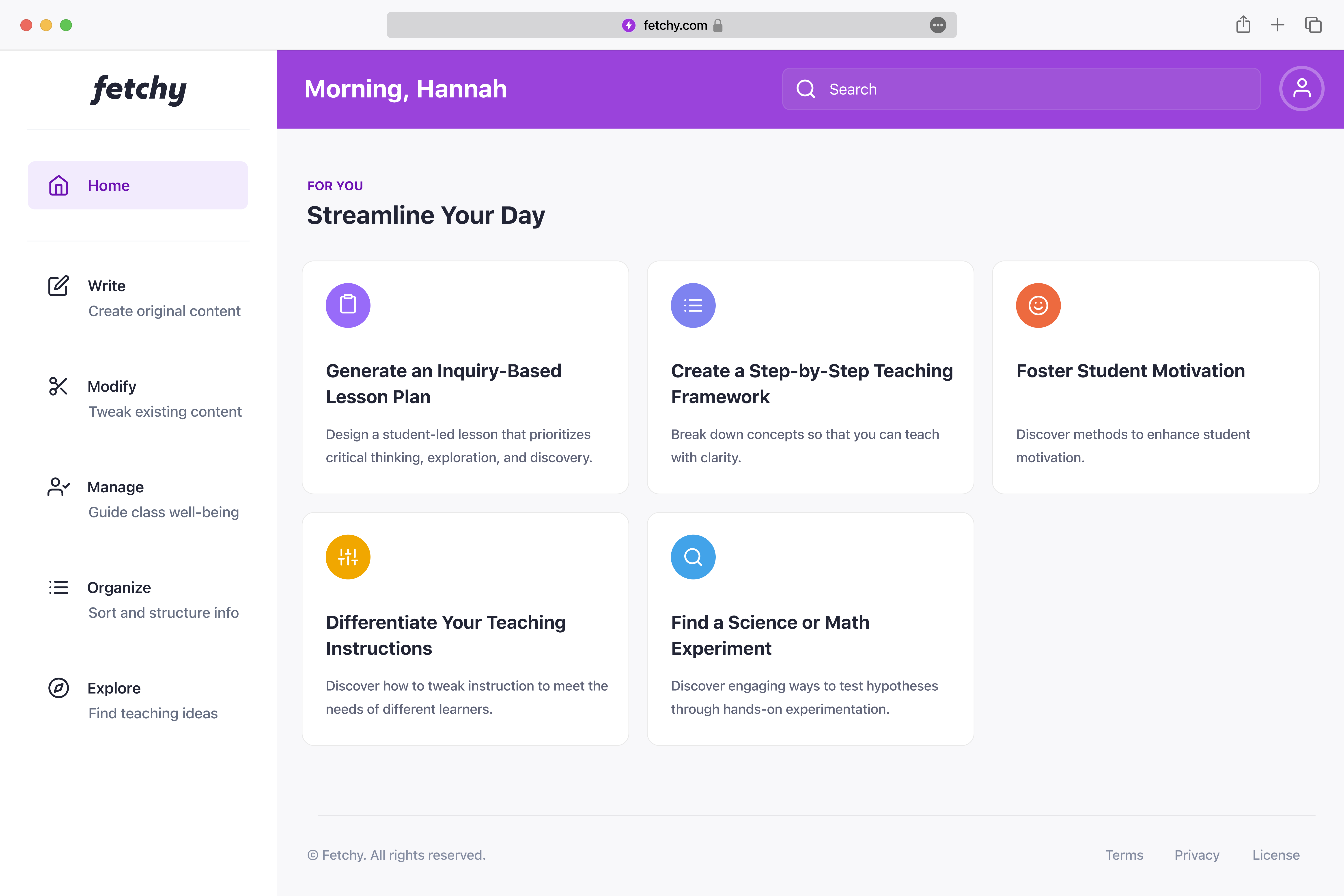
Task: Click the list icon on Teaching Framework card
Action: tap(693, 305)
